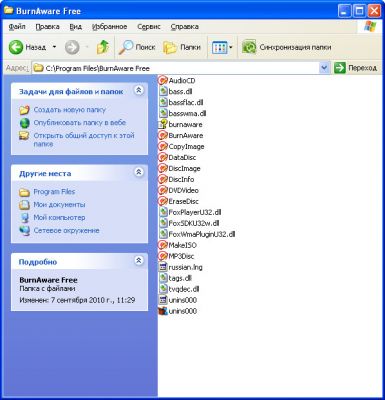Open the Сервис menu
The image size is (385, 400).
coord(149,27)
